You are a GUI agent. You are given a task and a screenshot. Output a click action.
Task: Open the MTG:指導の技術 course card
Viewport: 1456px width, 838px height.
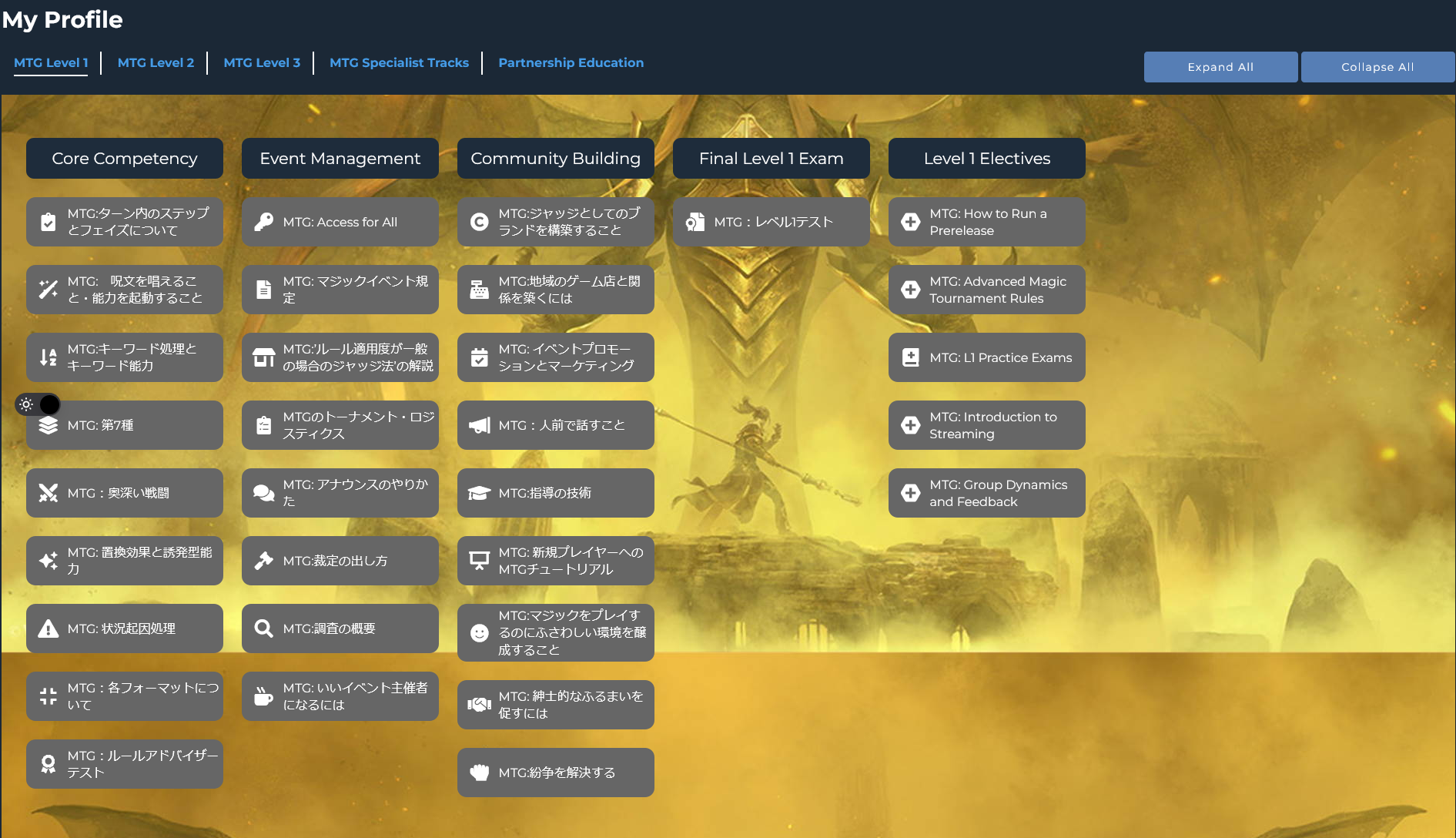click(556, 493)
